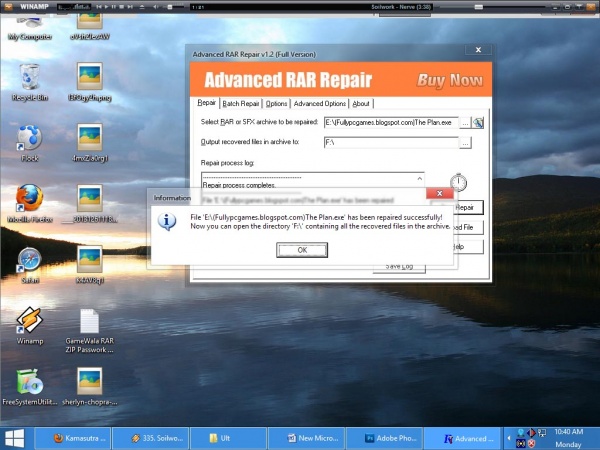Click the Start Repair button

468,207
